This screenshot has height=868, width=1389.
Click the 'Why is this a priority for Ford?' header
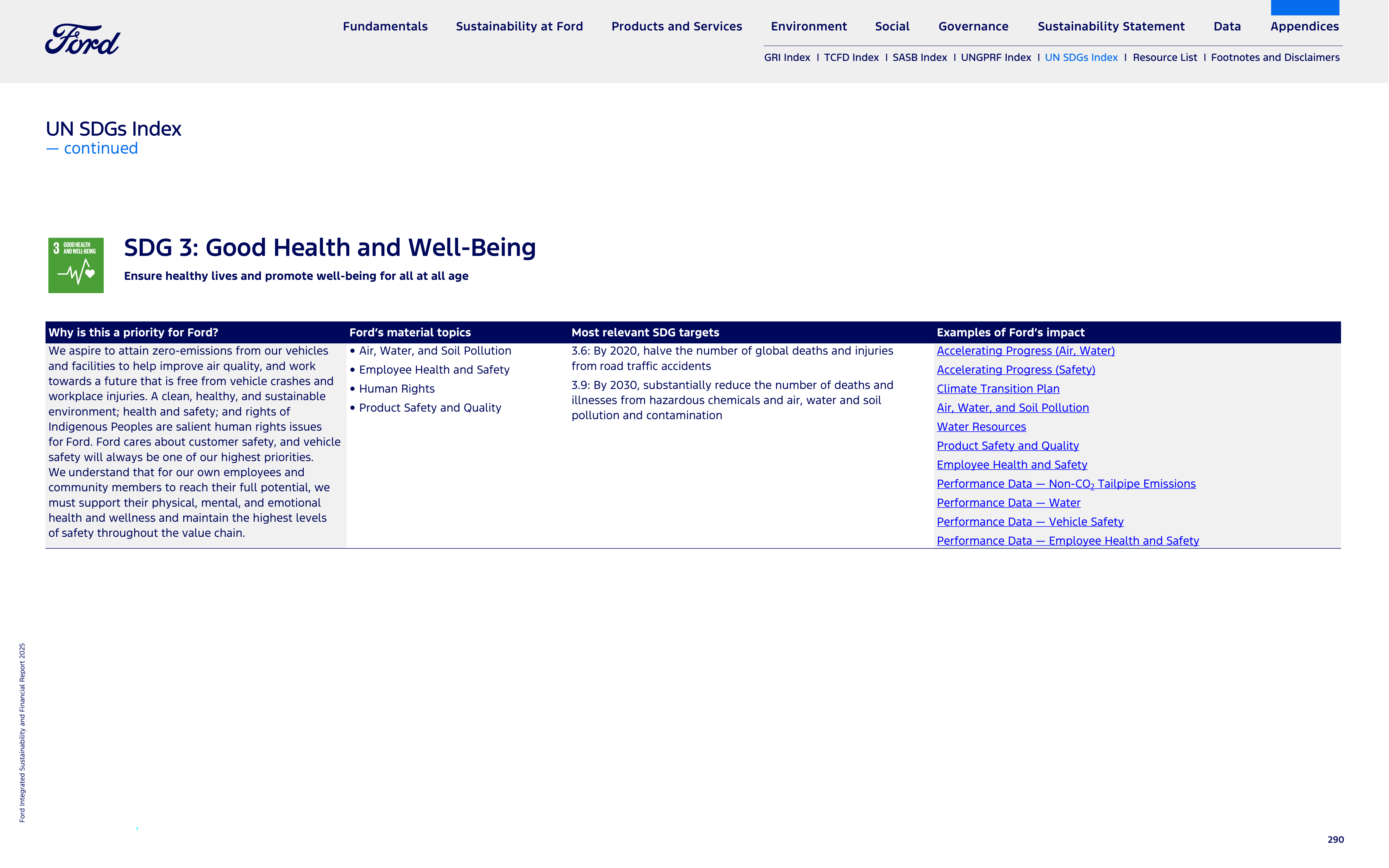click(133, 332)
